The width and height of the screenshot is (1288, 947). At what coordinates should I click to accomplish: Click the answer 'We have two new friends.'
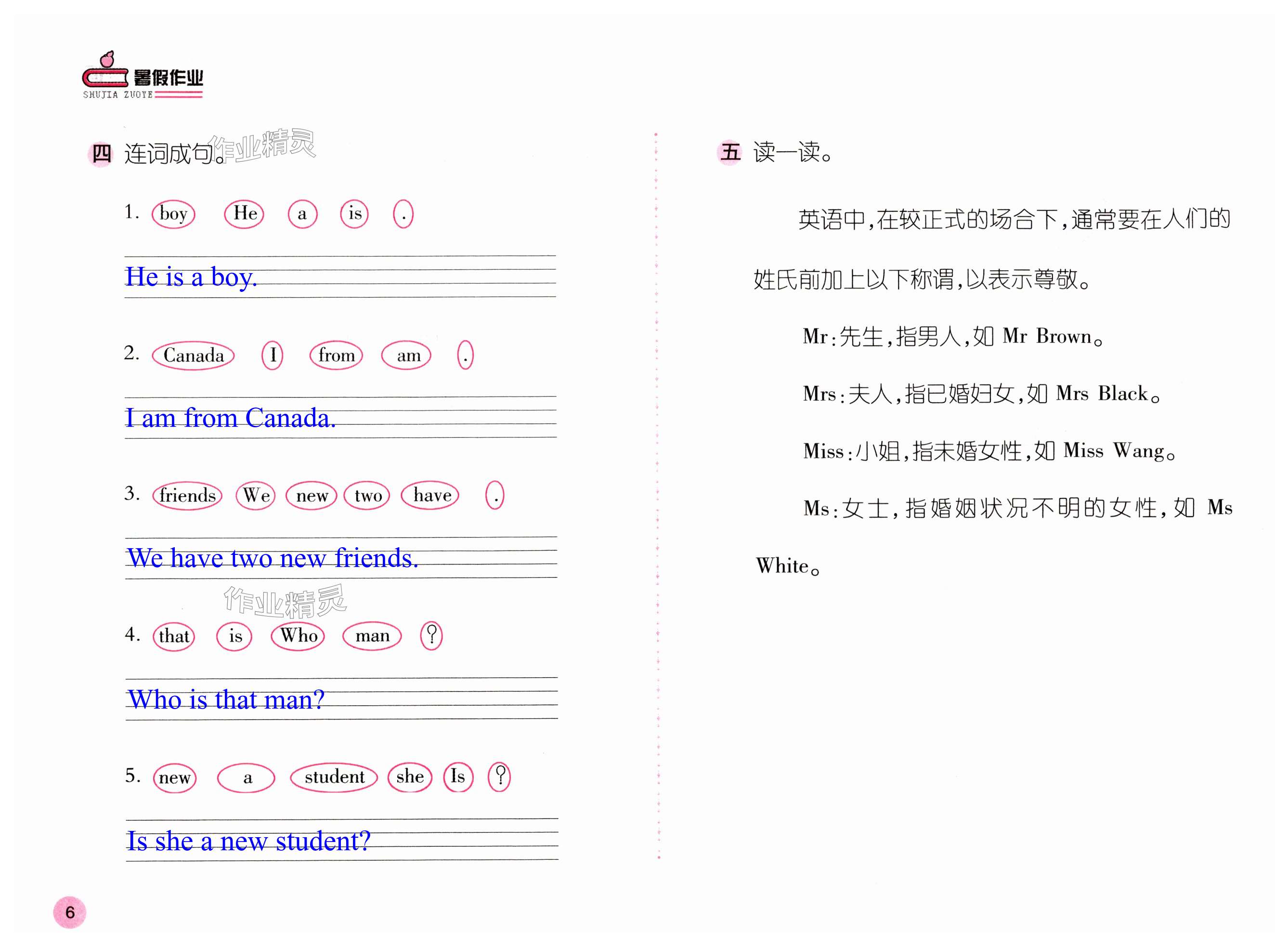272,558
